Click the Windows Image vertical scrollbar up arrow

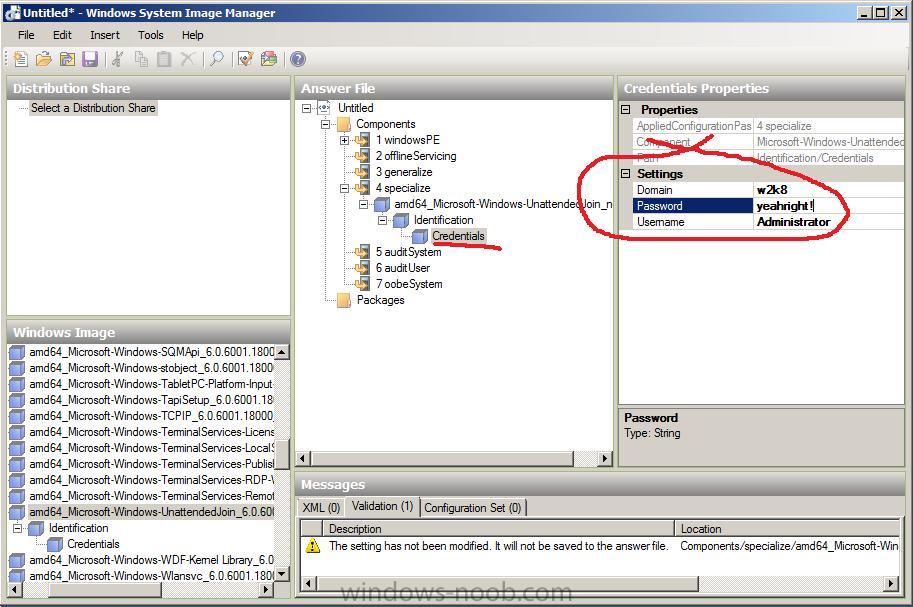282,352
